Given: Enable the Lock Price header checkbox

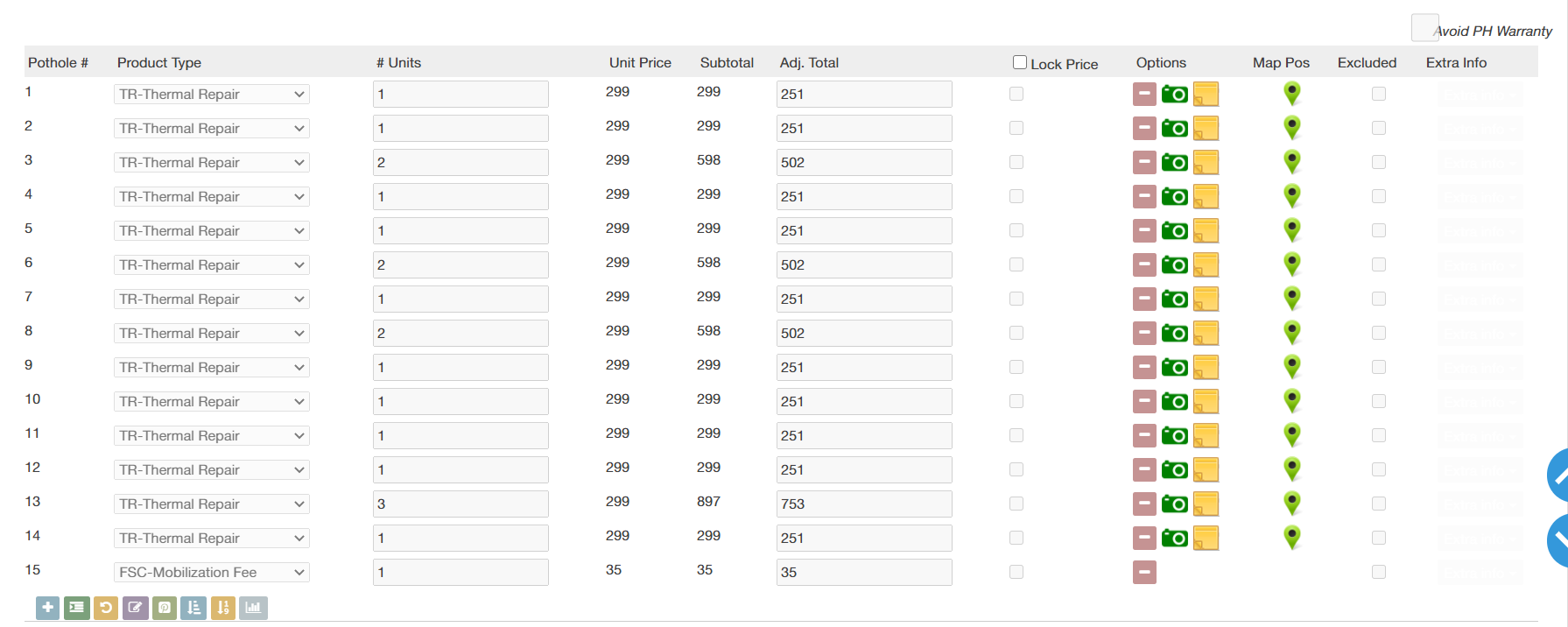Looking at the screenshot, I should 1020,62.
